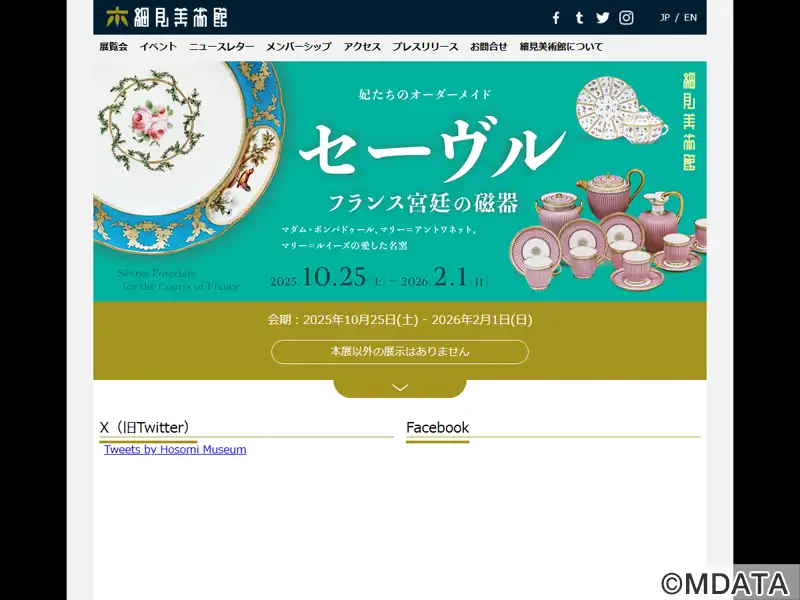Open the Facebook icon in header
The image size is (800, 600).
click(556, 18)
